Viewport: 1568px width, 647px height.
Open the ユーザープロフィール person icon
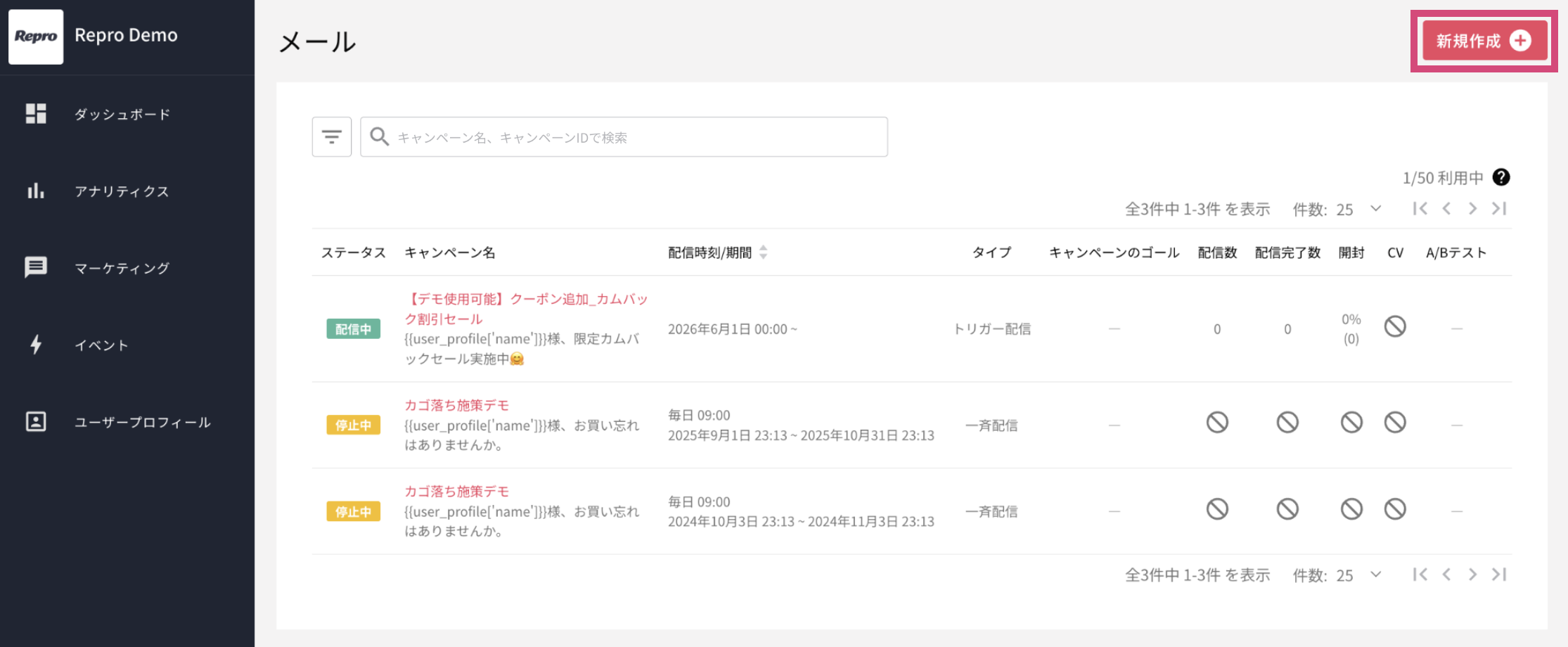coord(36,421)
